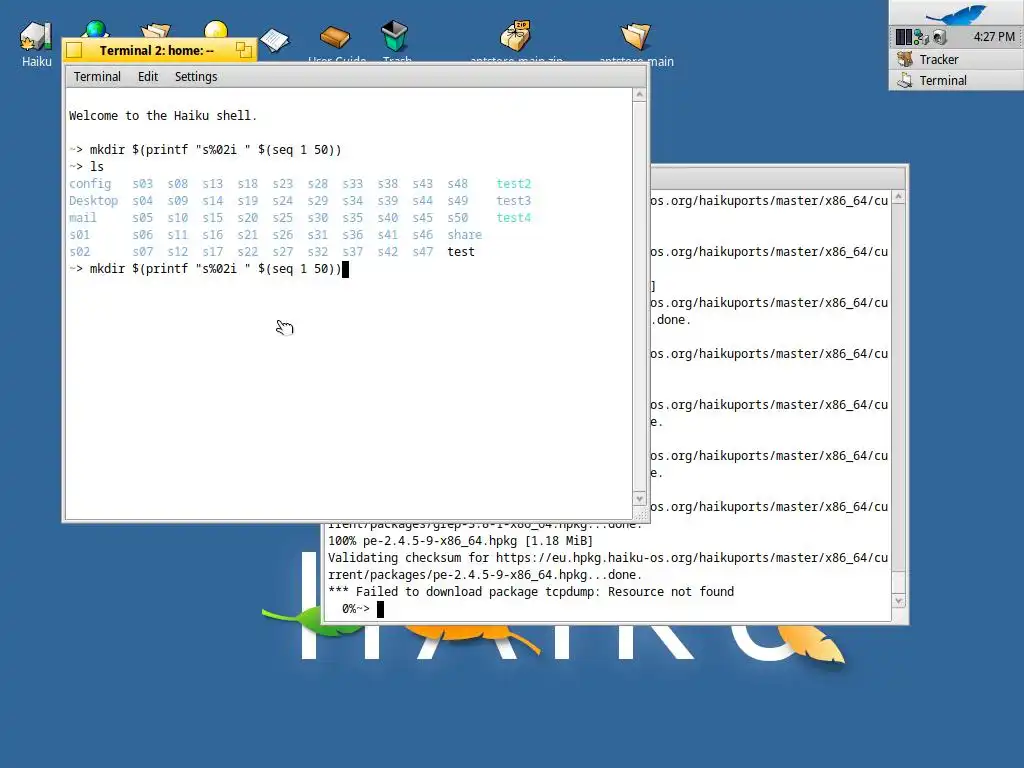Click 'Welcome to the Haiku shell.' text

pos(163,116)
